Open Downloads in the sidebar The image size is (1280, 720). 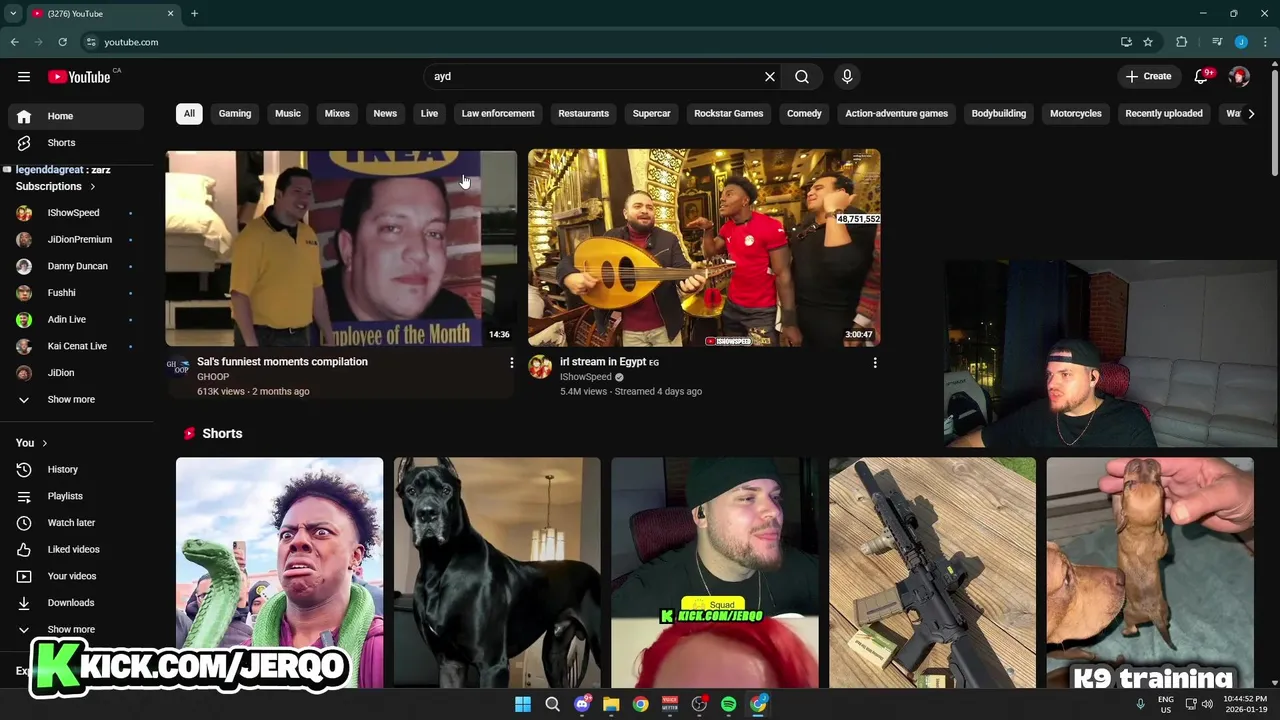[76, 603]
